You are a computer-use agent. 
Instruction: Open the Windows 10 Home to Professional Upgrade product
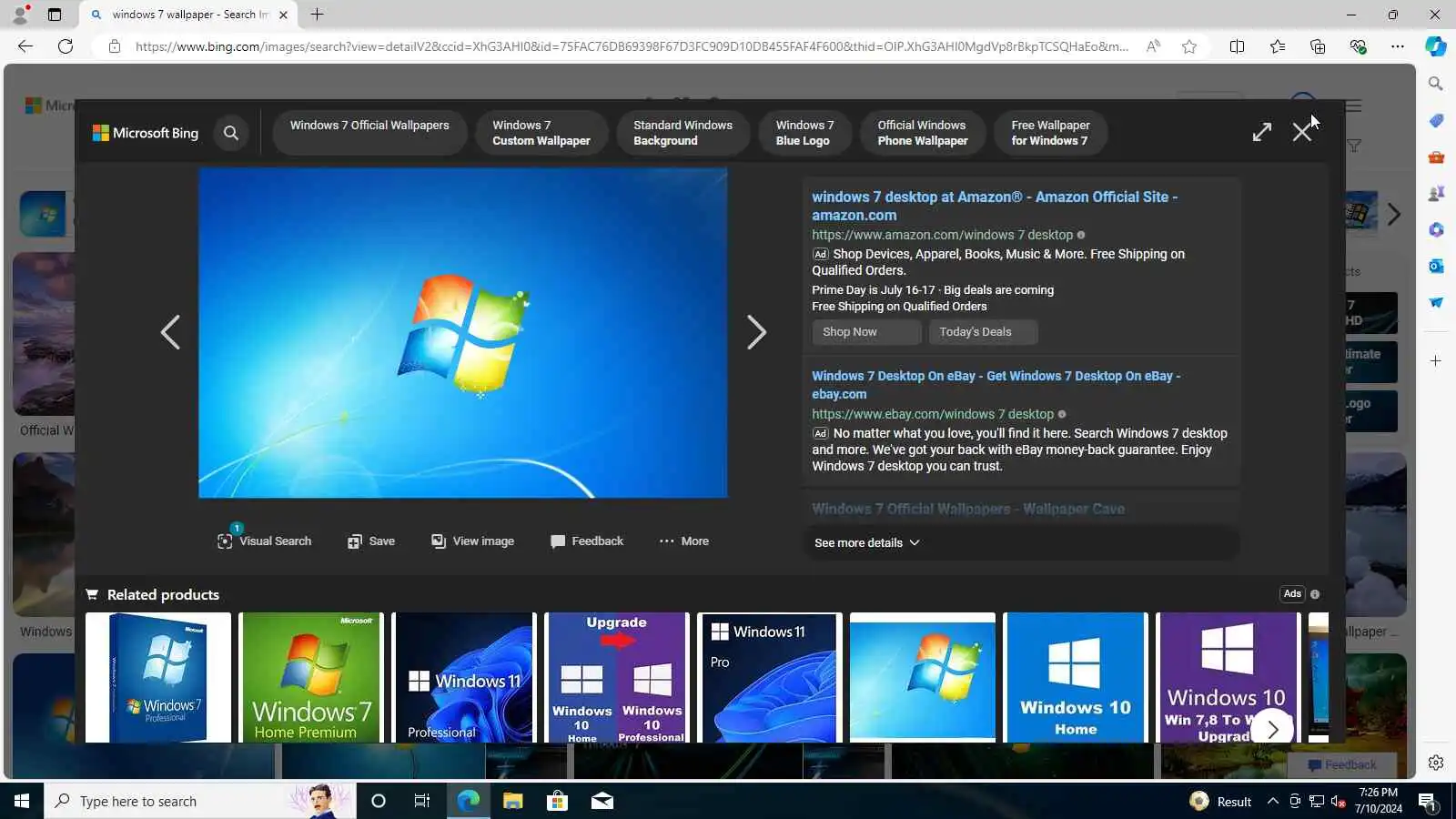617,677
